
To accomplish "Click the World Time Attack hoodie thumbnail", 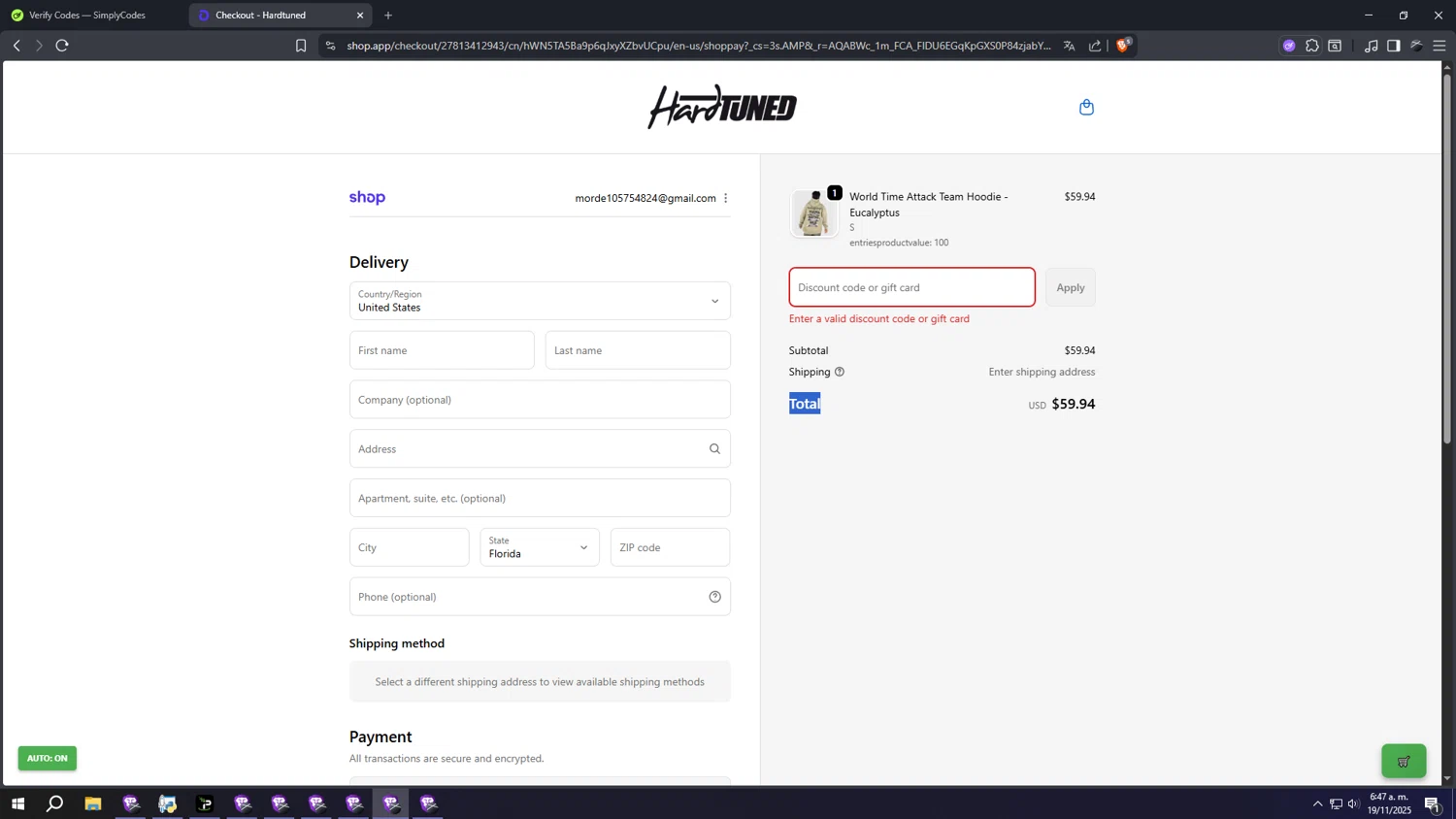I will [x=813, y=213].
